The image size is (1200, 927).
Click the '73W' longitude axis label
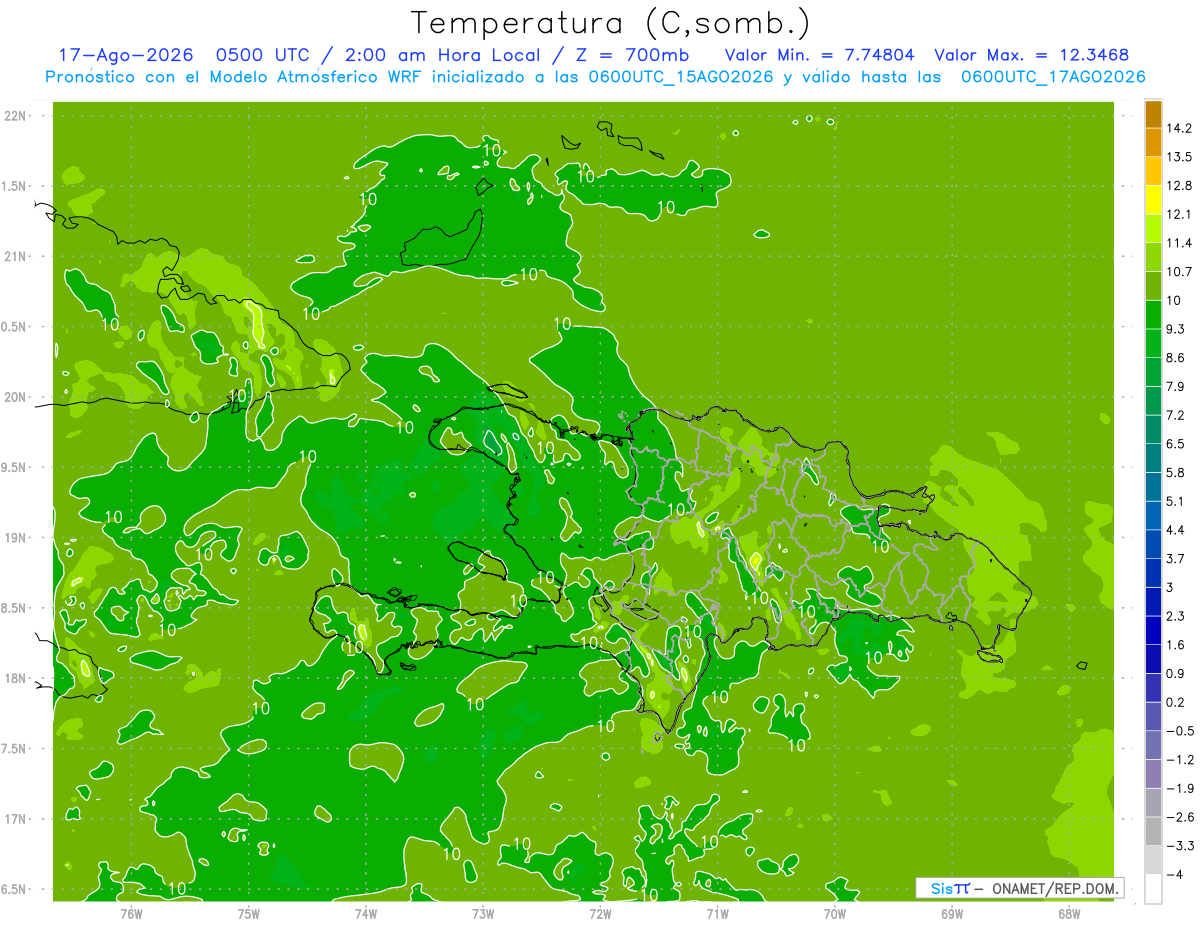(x=483, y=913)
